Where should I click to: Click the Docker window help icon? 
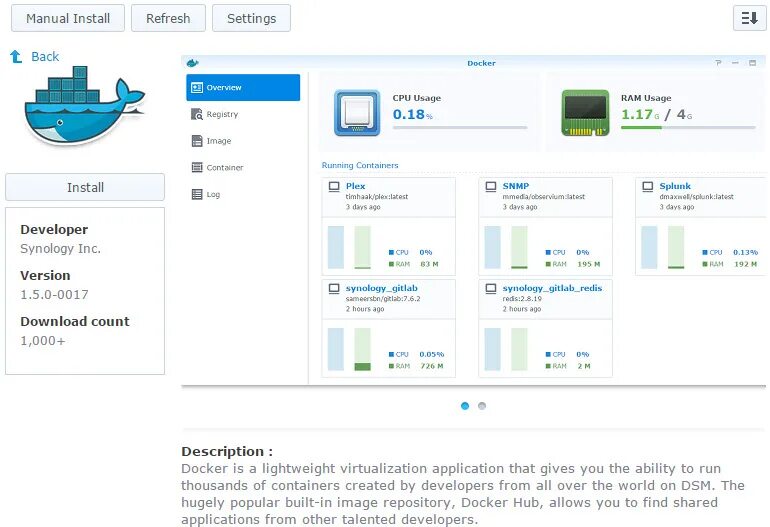(718, 63)
